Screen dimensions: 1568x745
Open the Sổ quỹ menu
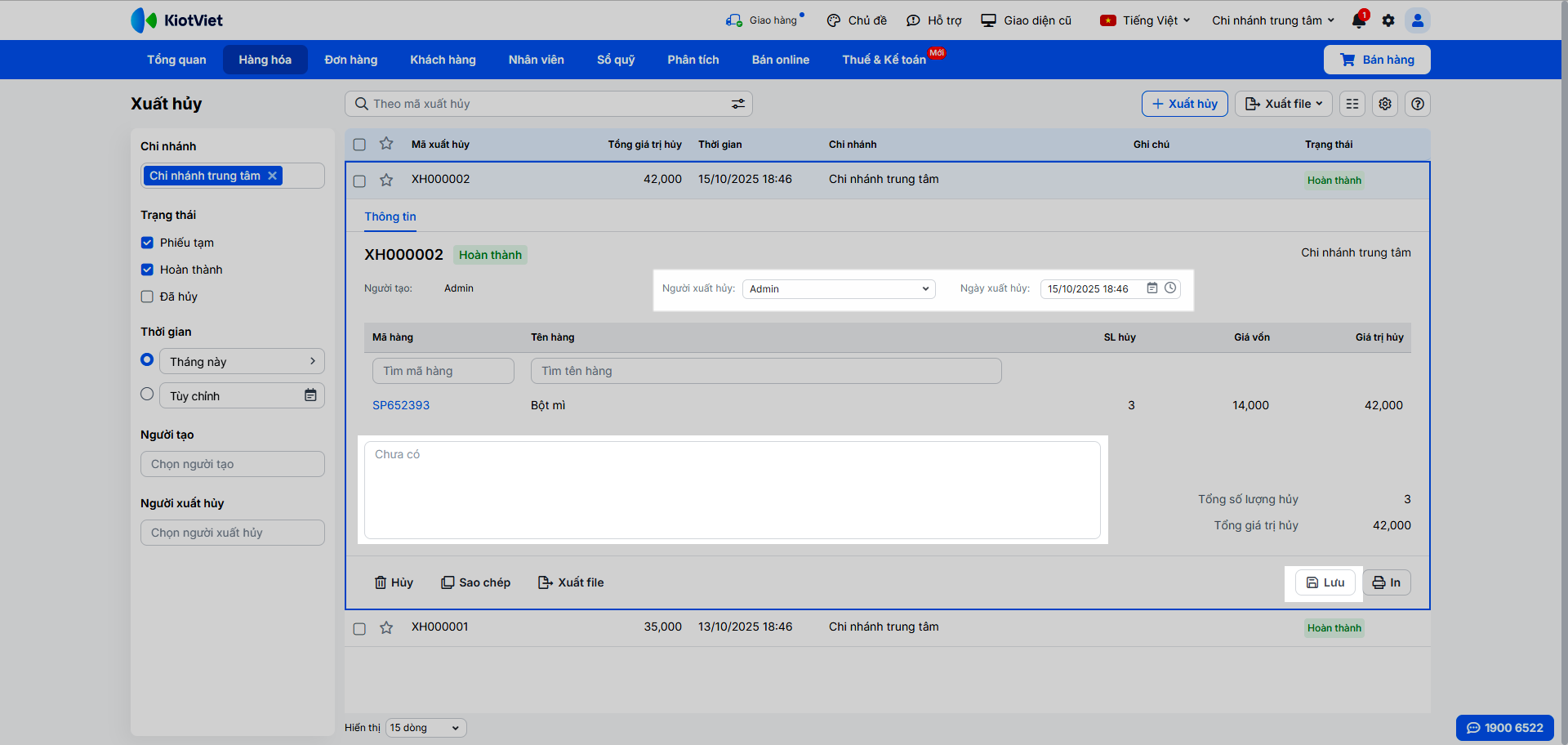click(x=616, y=60)
